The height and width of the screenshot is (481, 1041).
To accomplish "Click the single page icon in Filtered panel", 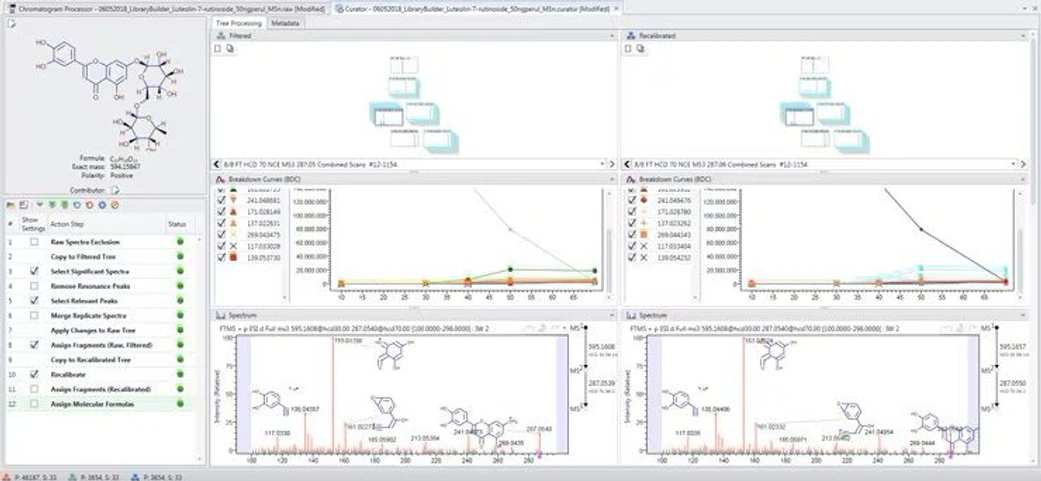I will click(x=218, y=48).
